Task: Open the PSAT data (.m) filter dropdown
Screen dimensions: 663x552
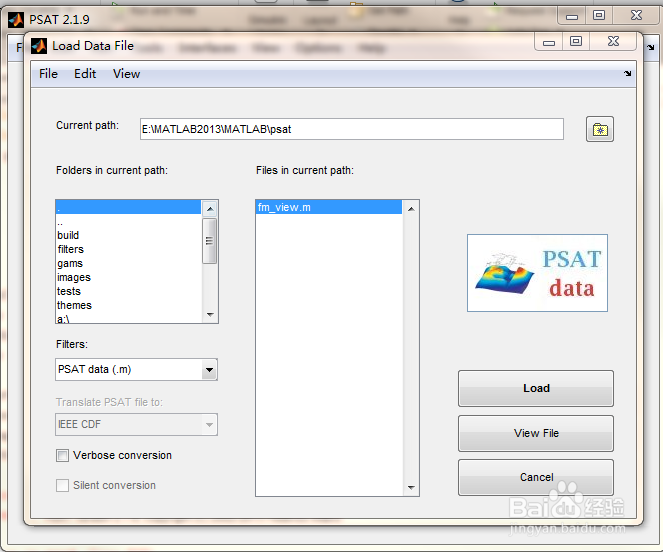Action: pyautogui.click(x=136, y=370)
